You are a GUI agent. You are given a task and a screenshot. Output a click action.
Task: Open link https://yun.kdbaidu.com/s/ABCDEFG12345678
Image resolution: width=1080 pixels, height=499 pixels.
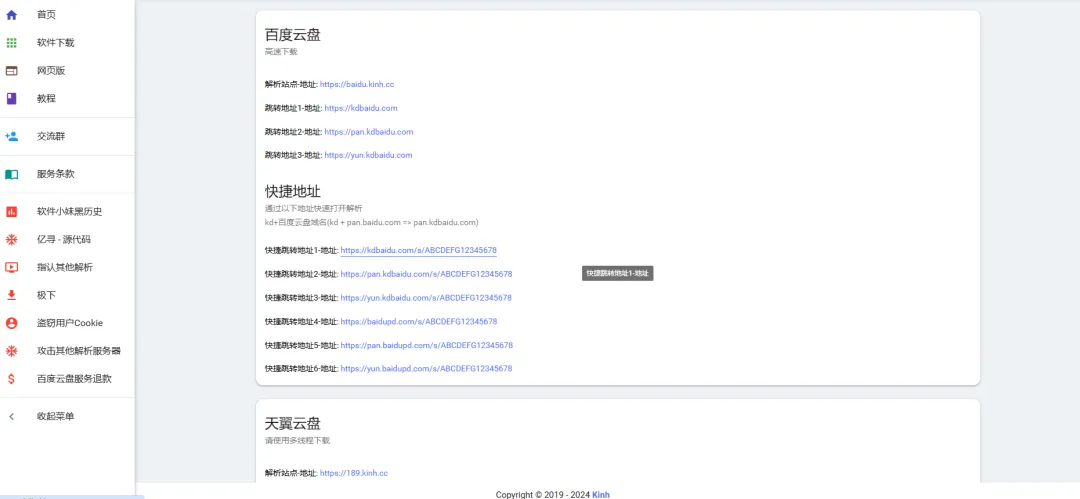(426, 298)
